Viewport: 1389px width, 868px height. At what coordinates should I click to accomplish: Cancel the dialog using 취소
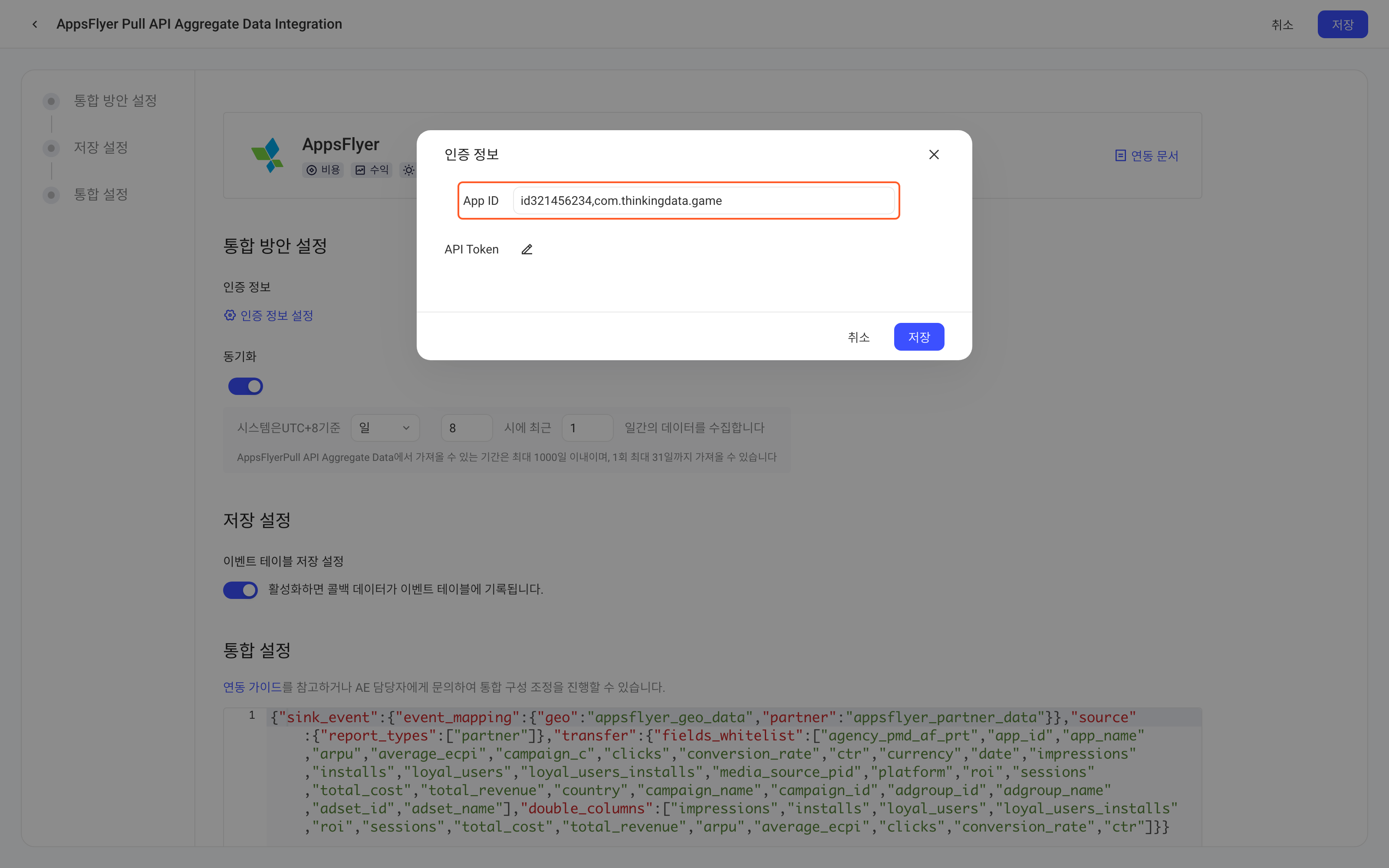(858, 337)
